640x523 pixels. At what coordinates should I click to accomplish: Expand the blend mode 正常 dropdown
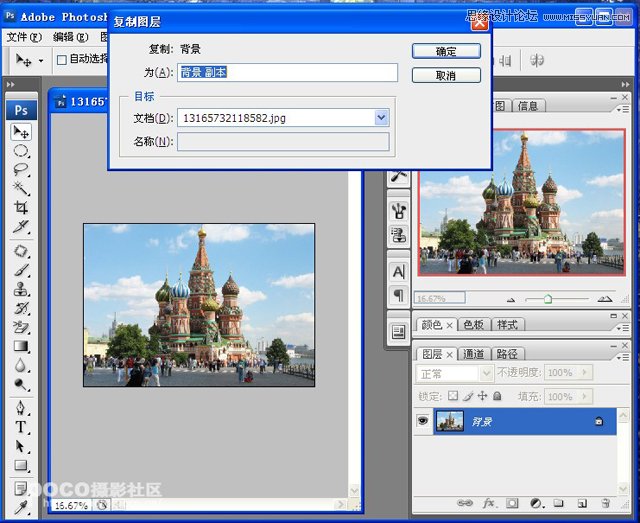484,373
